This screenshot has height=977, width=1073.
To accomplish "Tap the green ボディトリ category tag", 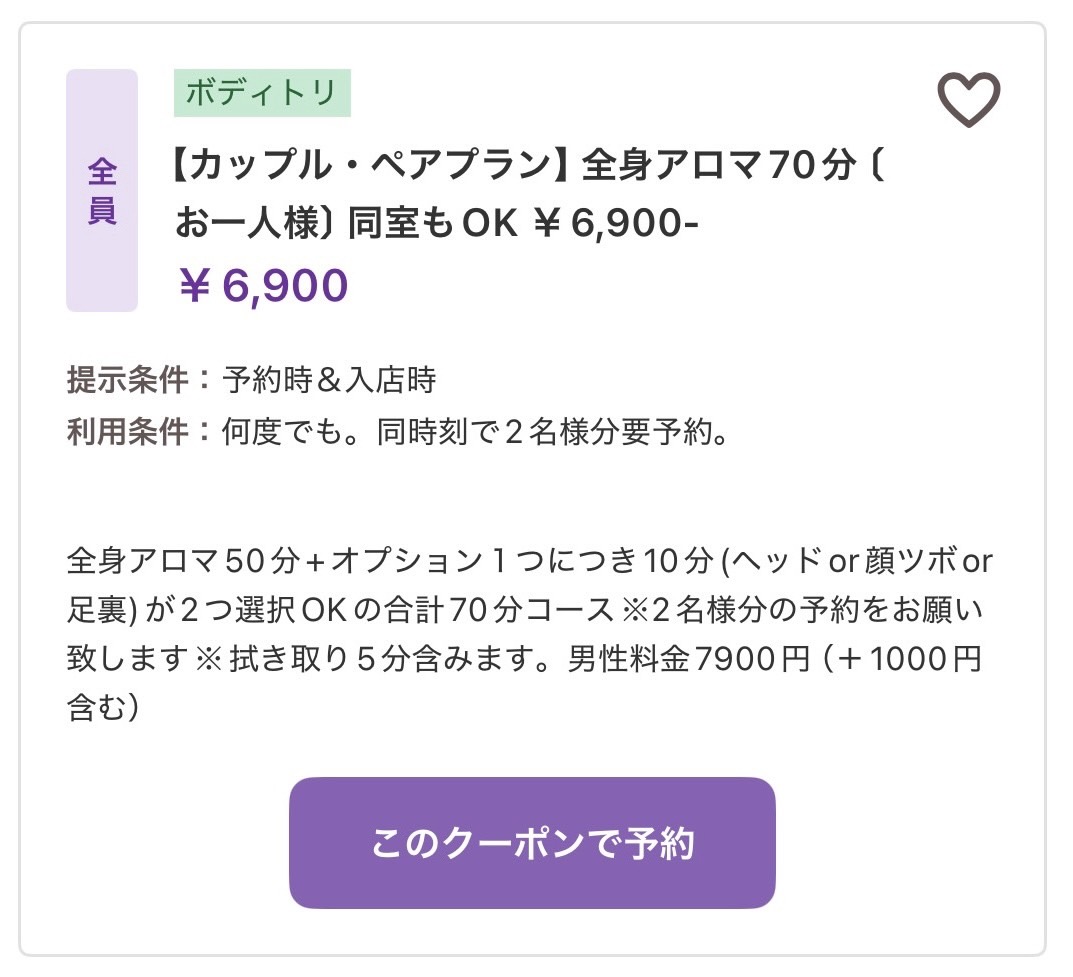I will click(x=262, y=92).
